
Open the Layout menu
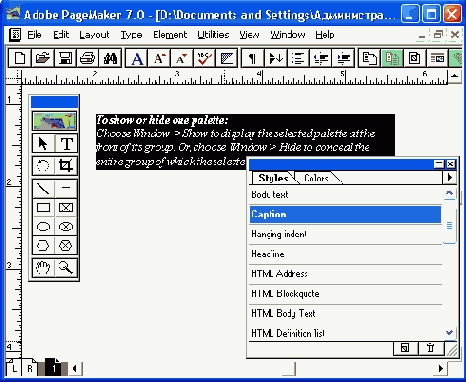[94, 35]
